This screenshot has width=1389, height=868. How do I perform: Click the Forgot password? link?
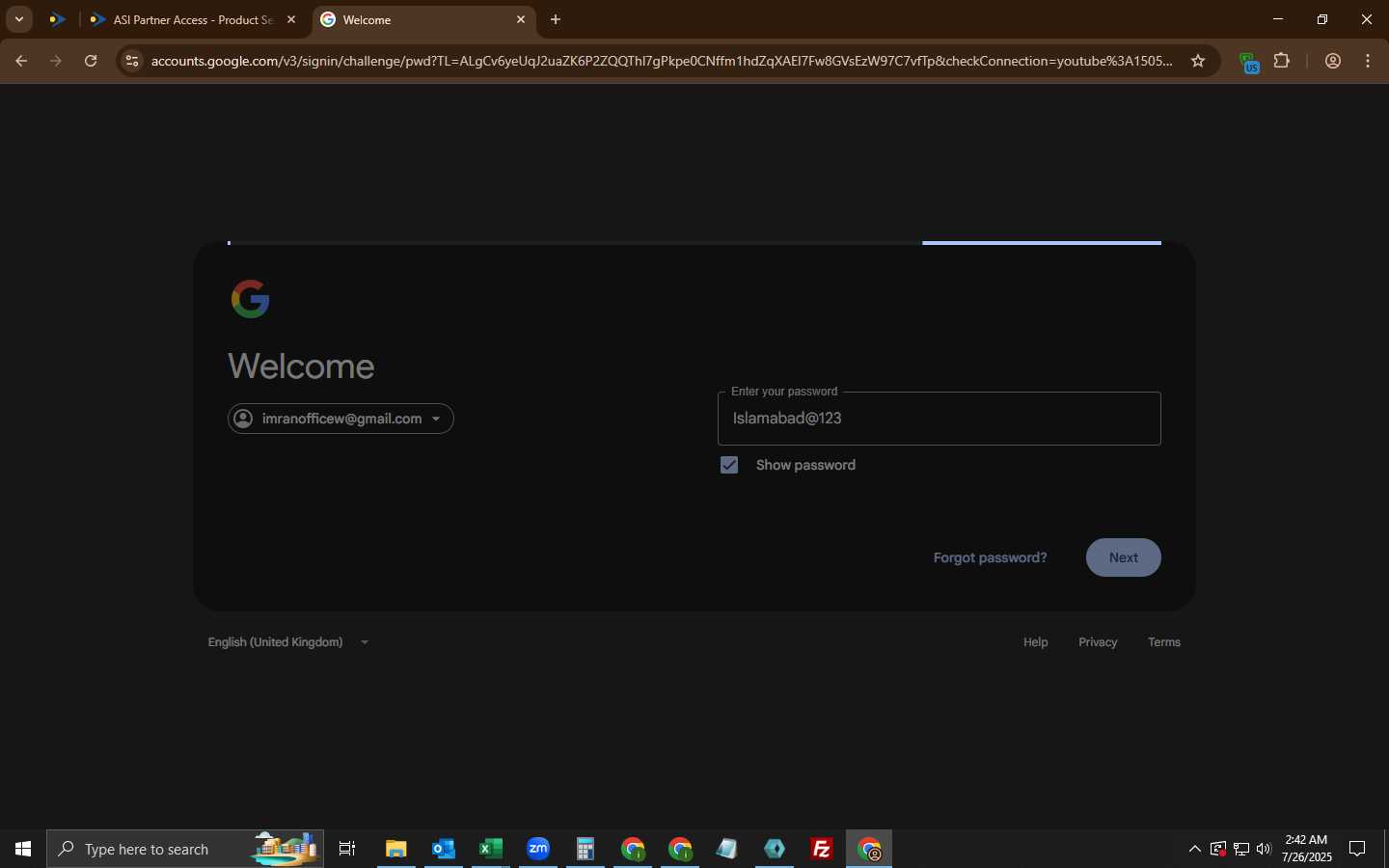[990, 557]
